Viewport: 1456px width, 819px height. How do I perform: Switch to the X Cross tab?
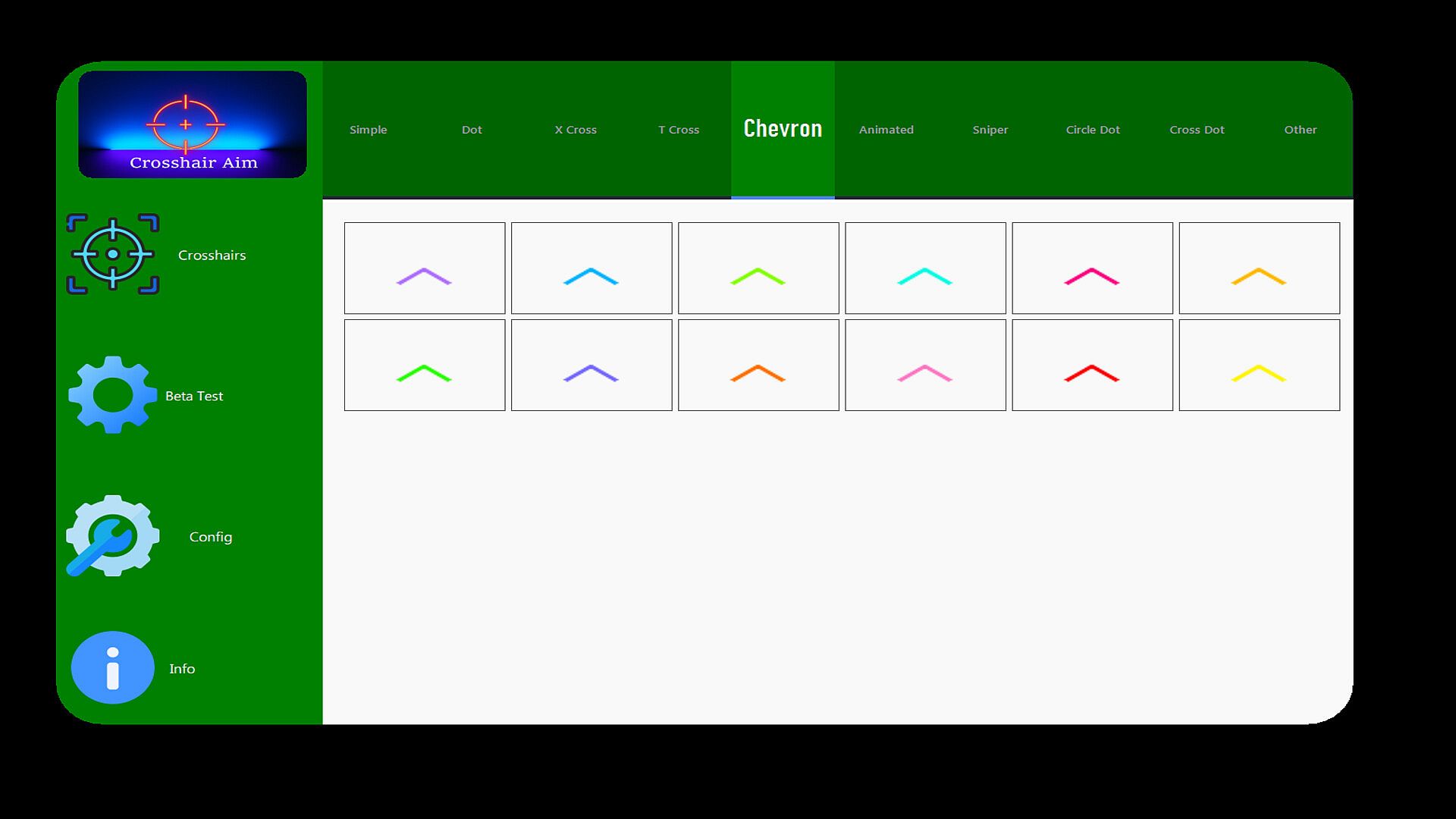576,130
